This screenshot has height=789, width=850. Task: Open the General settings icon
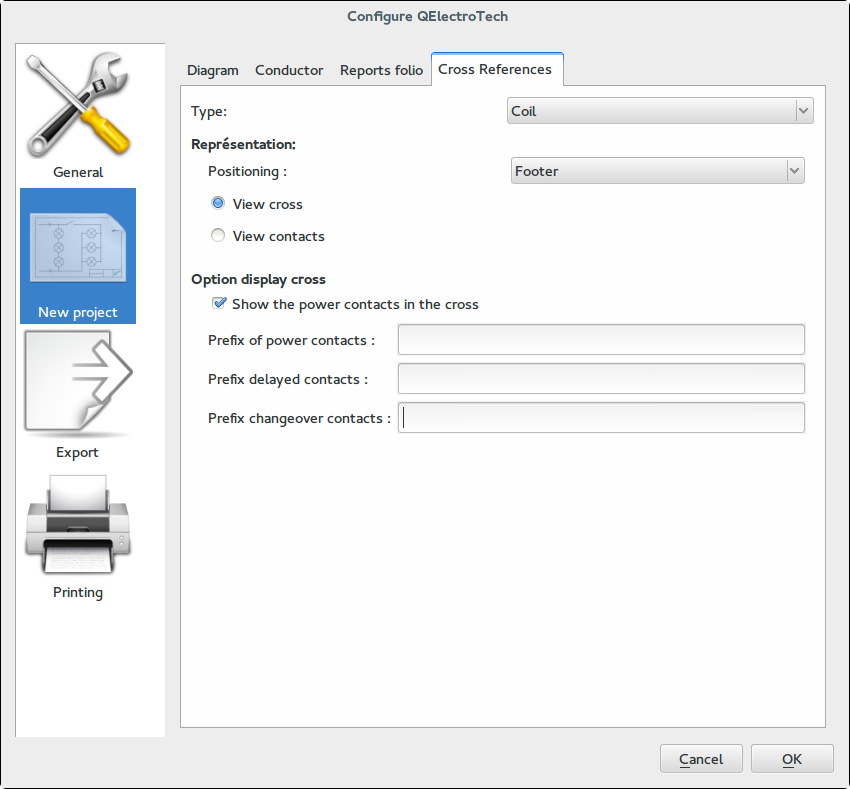(x=78, y=105)
